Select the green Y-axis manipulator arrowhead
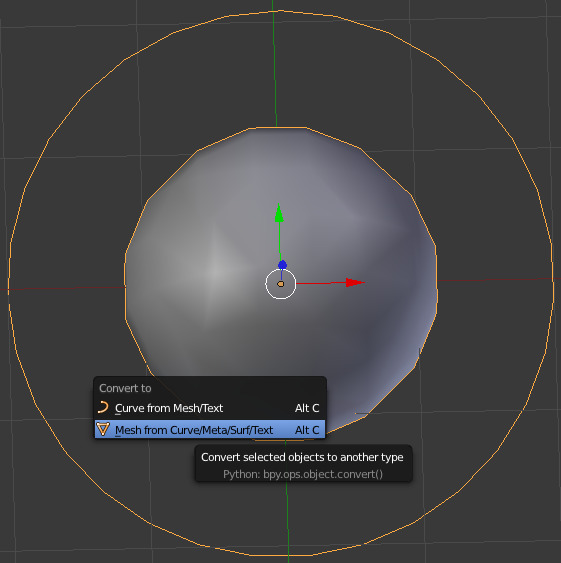 pyautogui.click(x=279, y=213)
